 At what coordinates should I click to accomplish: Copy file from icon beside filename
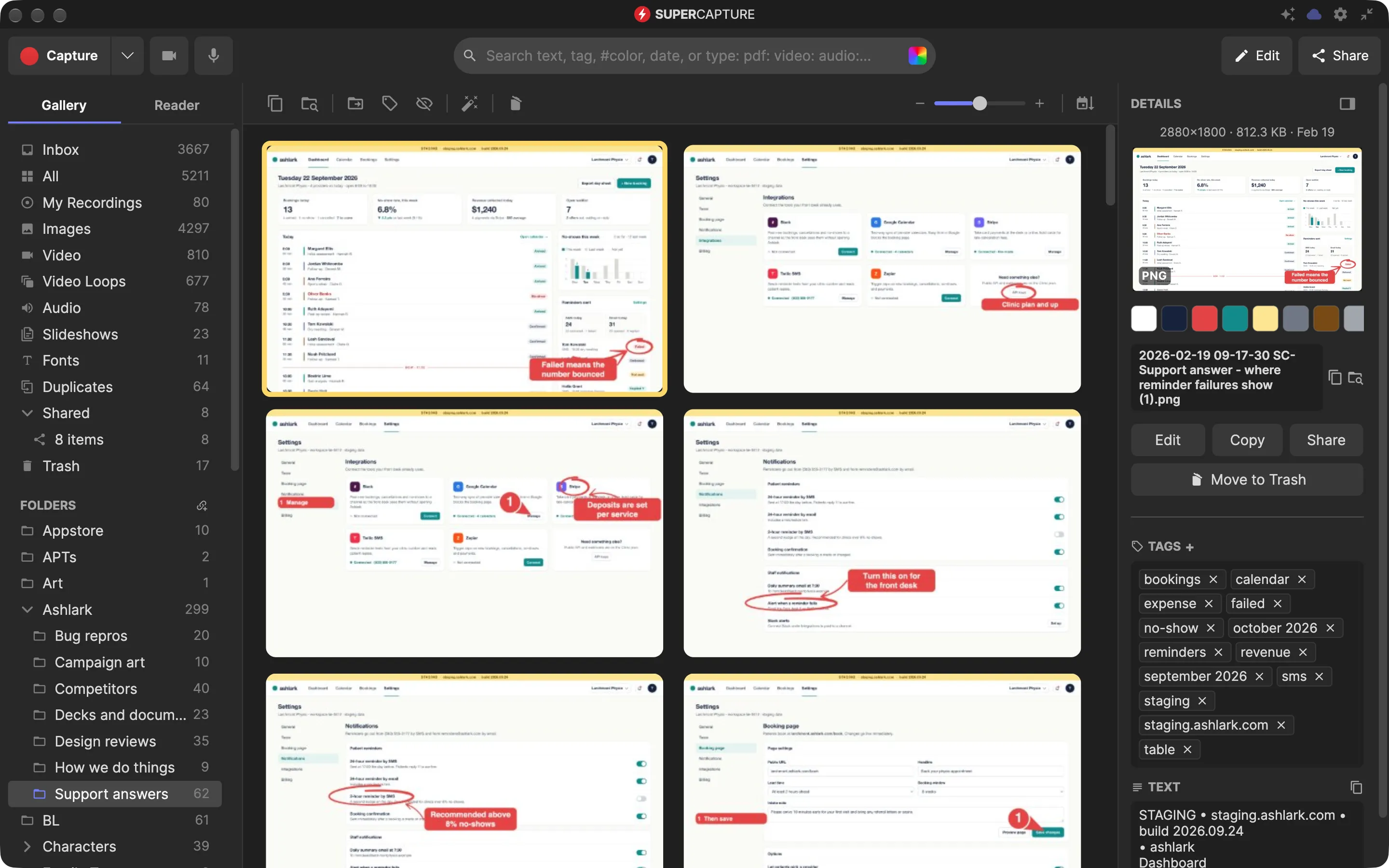coord(1335,377)
